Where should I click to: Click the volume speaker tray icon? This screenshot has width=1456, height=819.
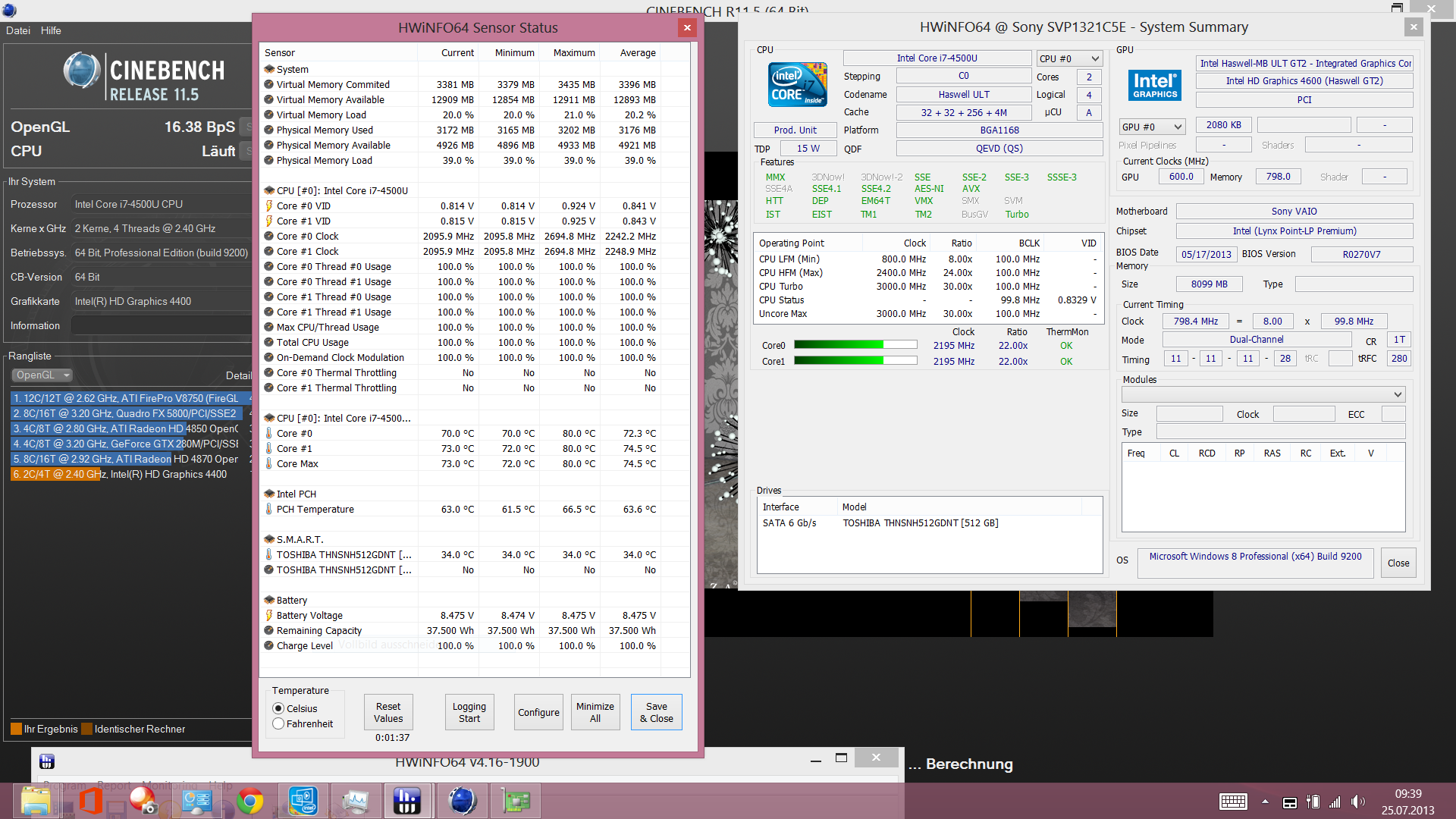pos(1357,802)
